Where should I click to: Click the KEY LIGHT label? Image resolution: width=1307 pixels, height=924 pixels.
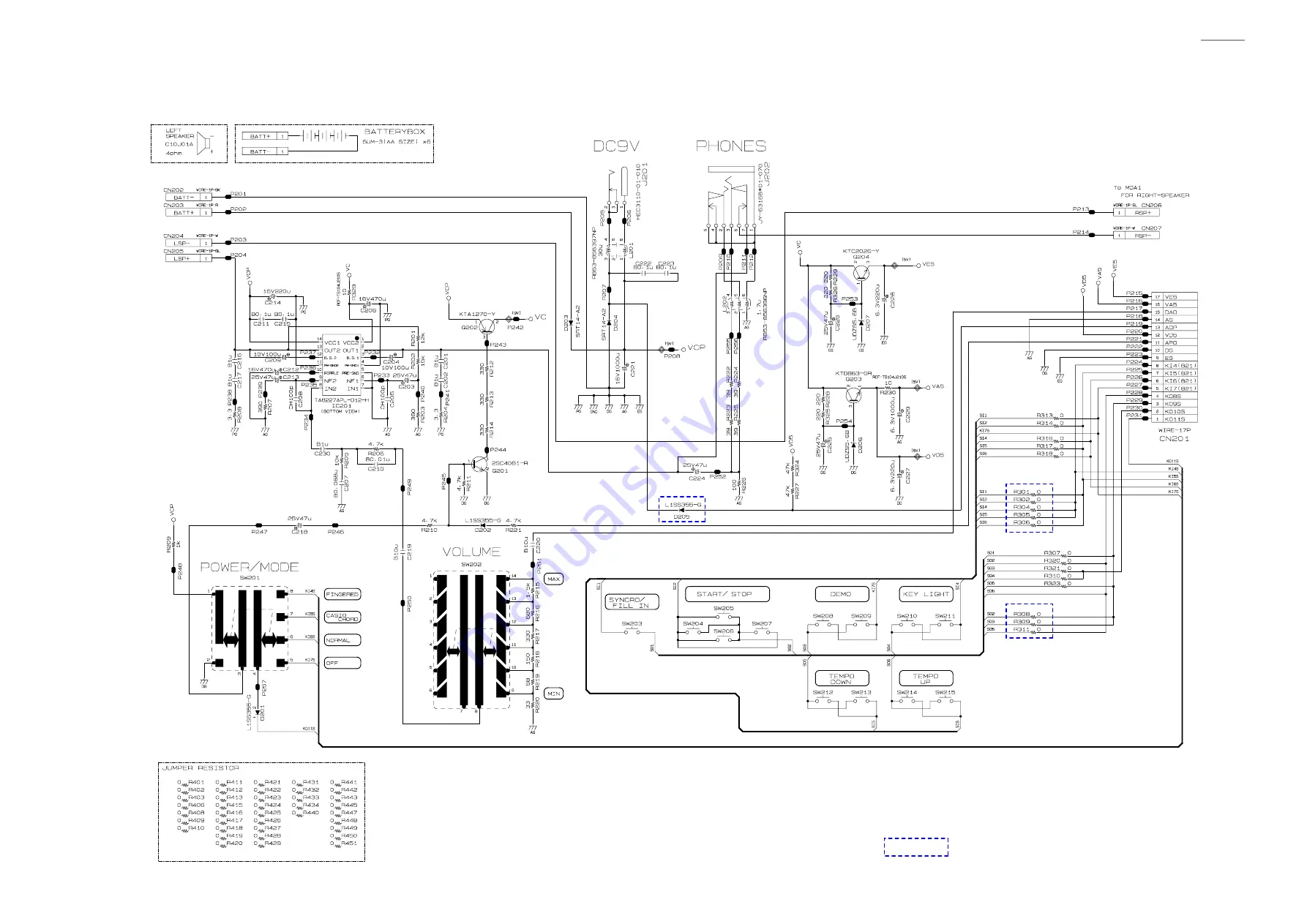click(926, 594)
